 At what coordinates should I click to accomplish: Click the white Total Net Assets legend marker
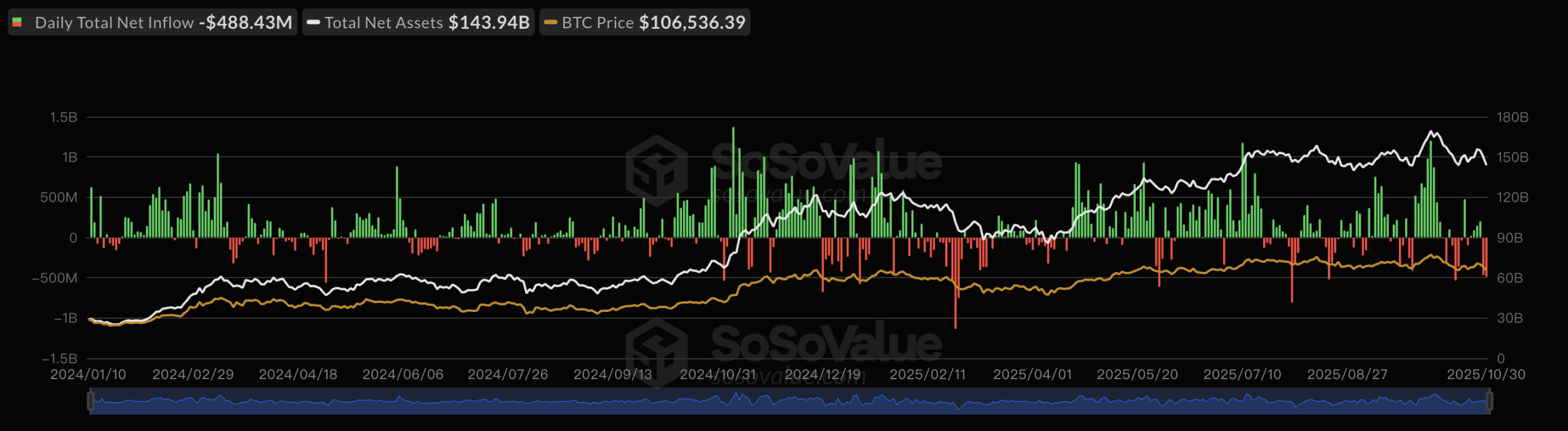coord(313,23)
